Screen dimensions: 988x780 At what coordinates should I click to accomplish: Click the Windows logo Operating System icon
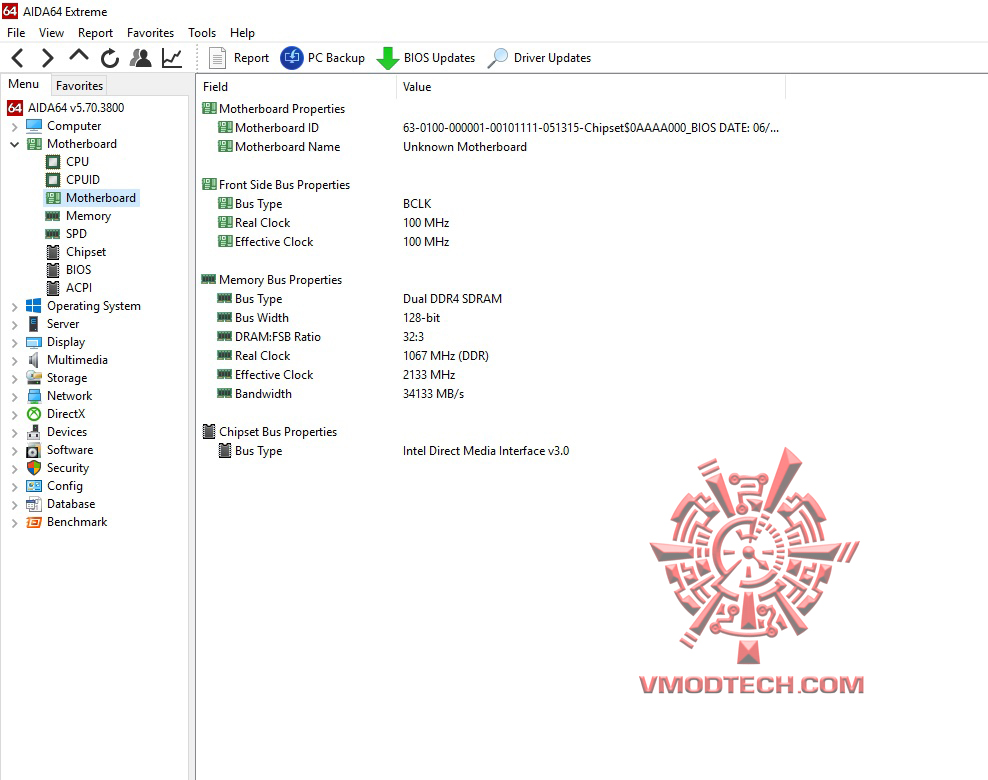pyautogui.click(x=33, y=306)
